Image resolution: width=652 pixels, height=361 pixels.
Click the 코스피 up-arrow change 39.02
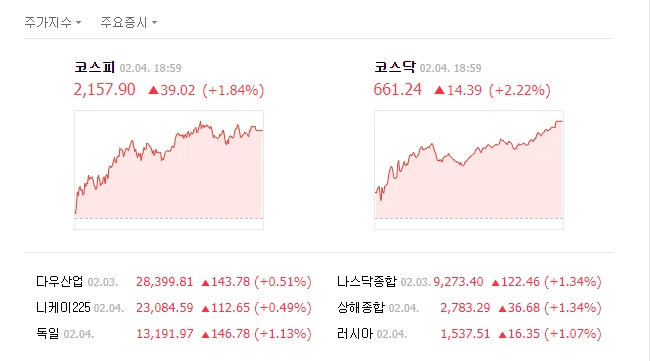tap(172, 90)
